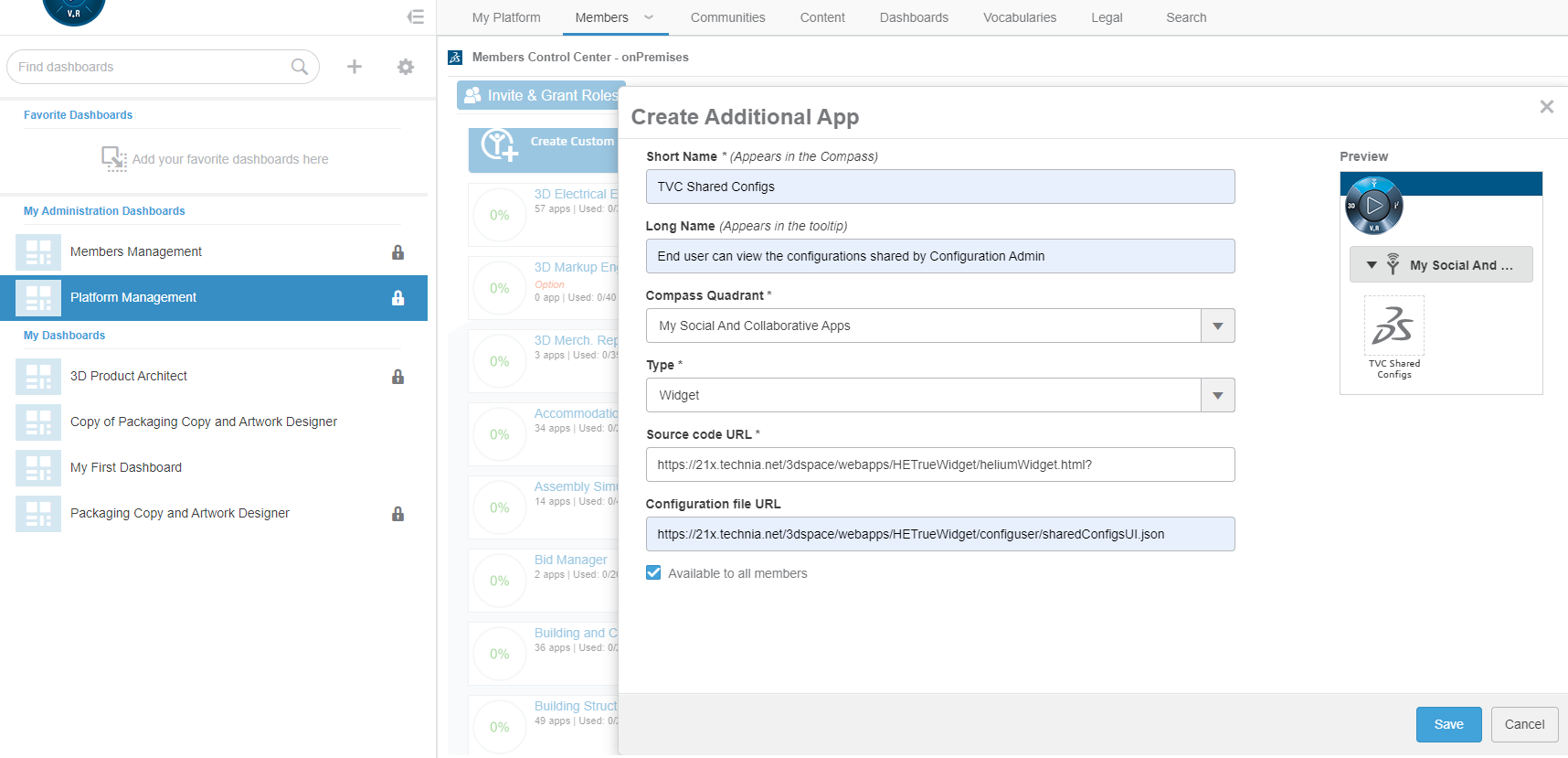This screenshot has height=758, width=1568.
Task: Collapse the sidebar using the panel toggle icon
Action: pos(416,16)
